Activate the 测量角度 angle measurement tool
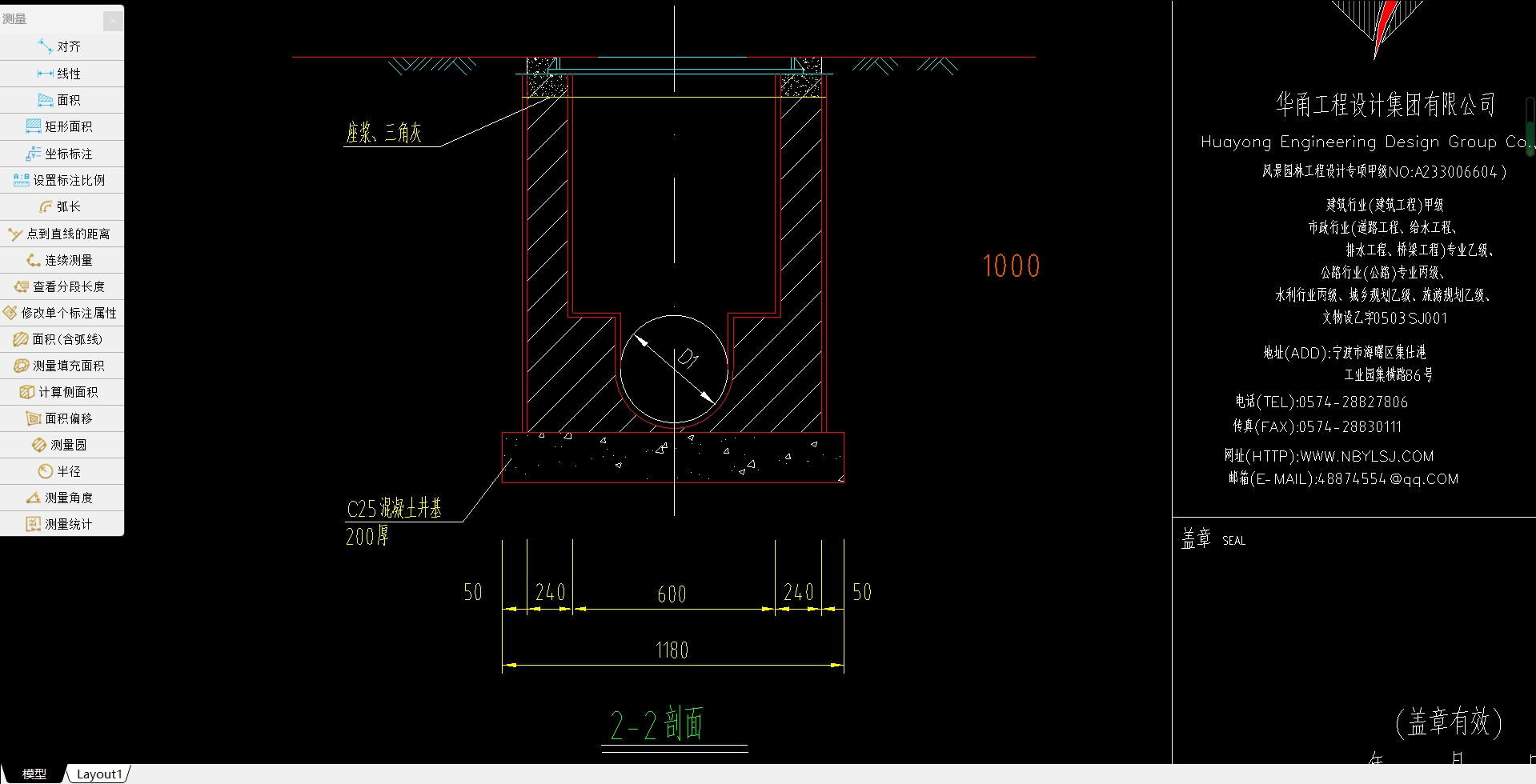The image size is (1536, 784). [62, 498]
